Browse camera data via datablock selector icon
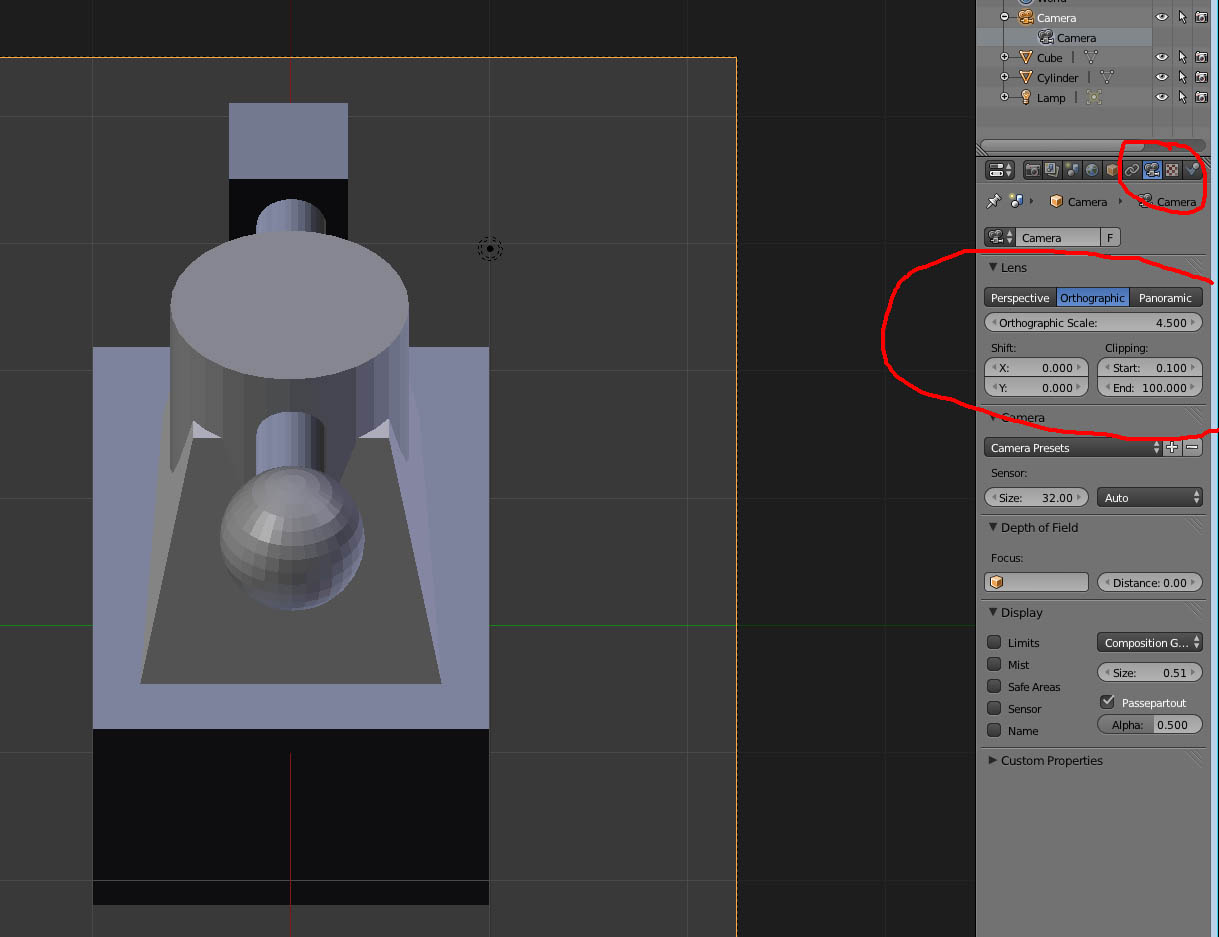 (x=1000, y=237)
